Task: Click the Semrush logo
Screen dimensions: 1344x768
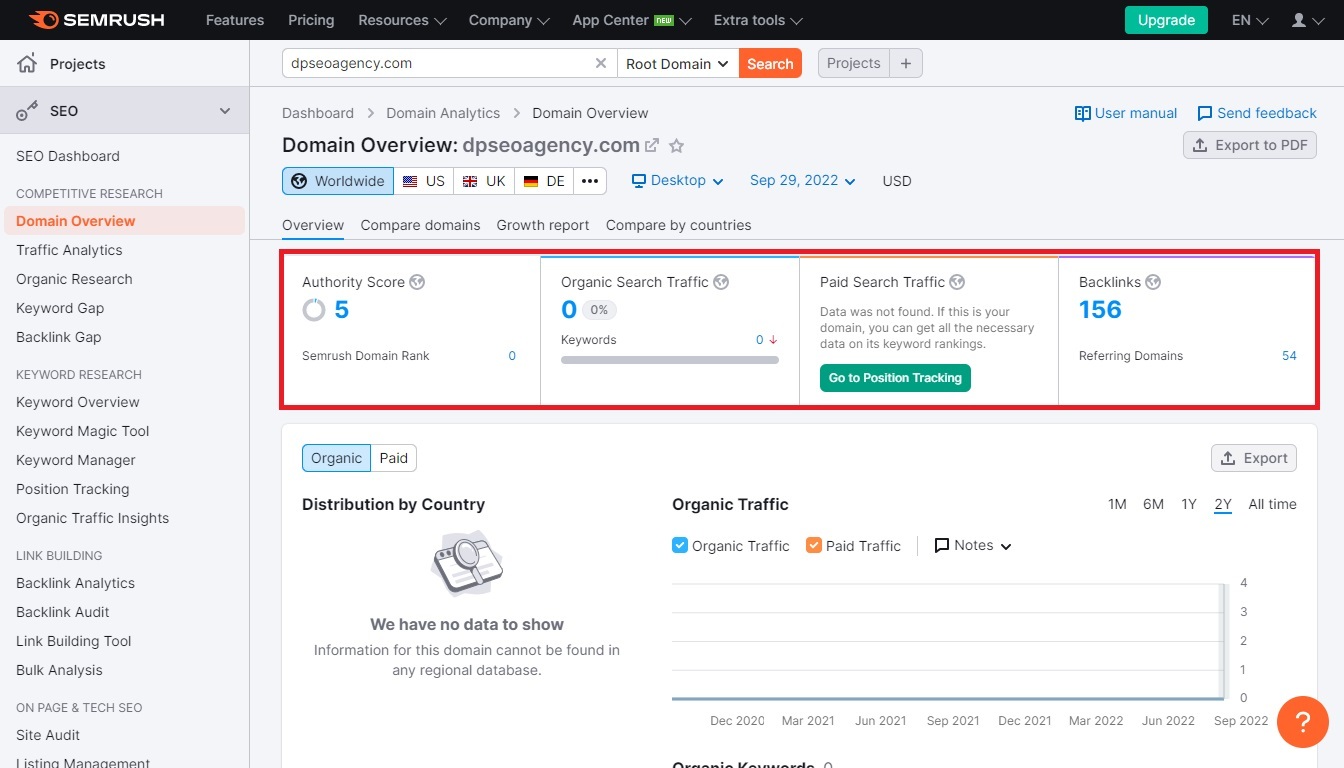Action: (x=96, y=20)
